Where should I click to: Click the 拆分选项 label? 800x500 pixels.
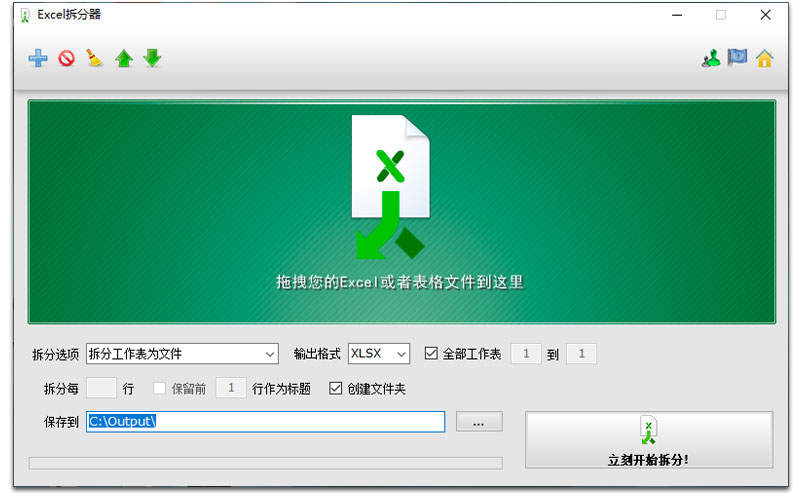55,354
